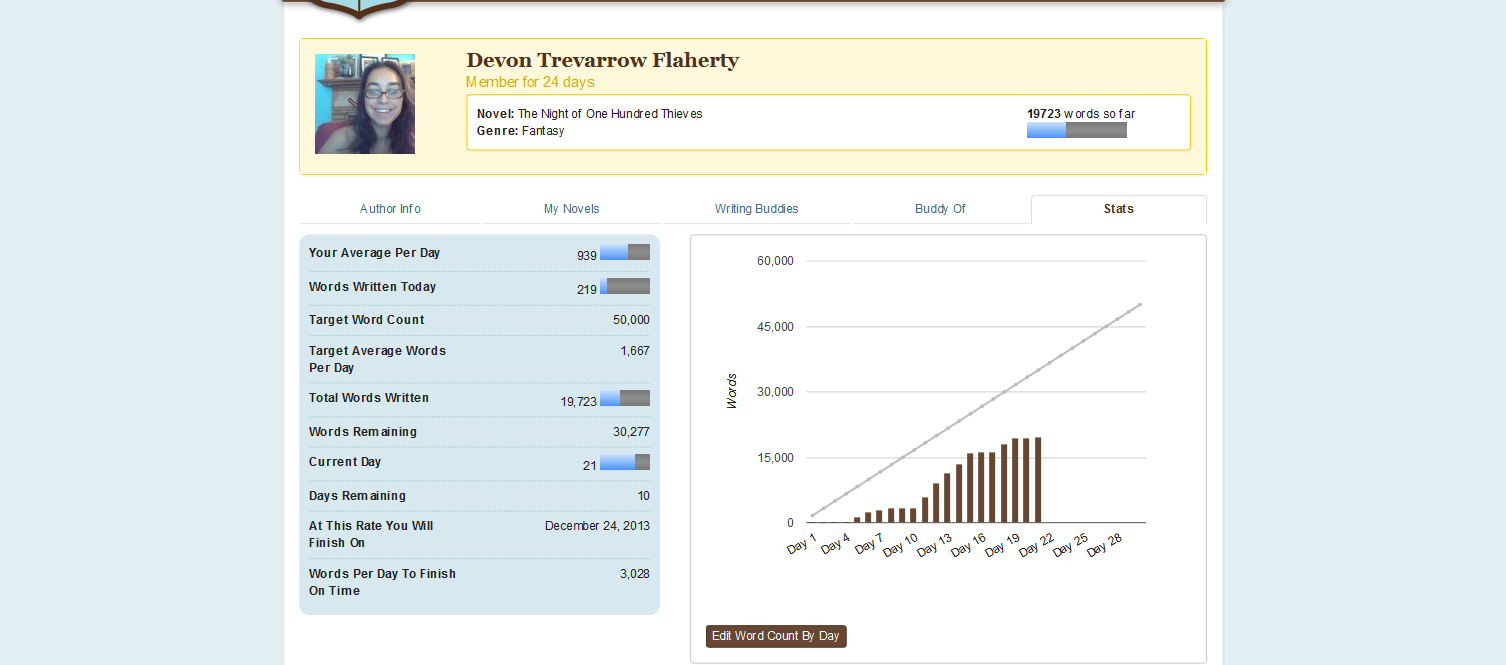Switch to the My Novels tab

[571, 209]
